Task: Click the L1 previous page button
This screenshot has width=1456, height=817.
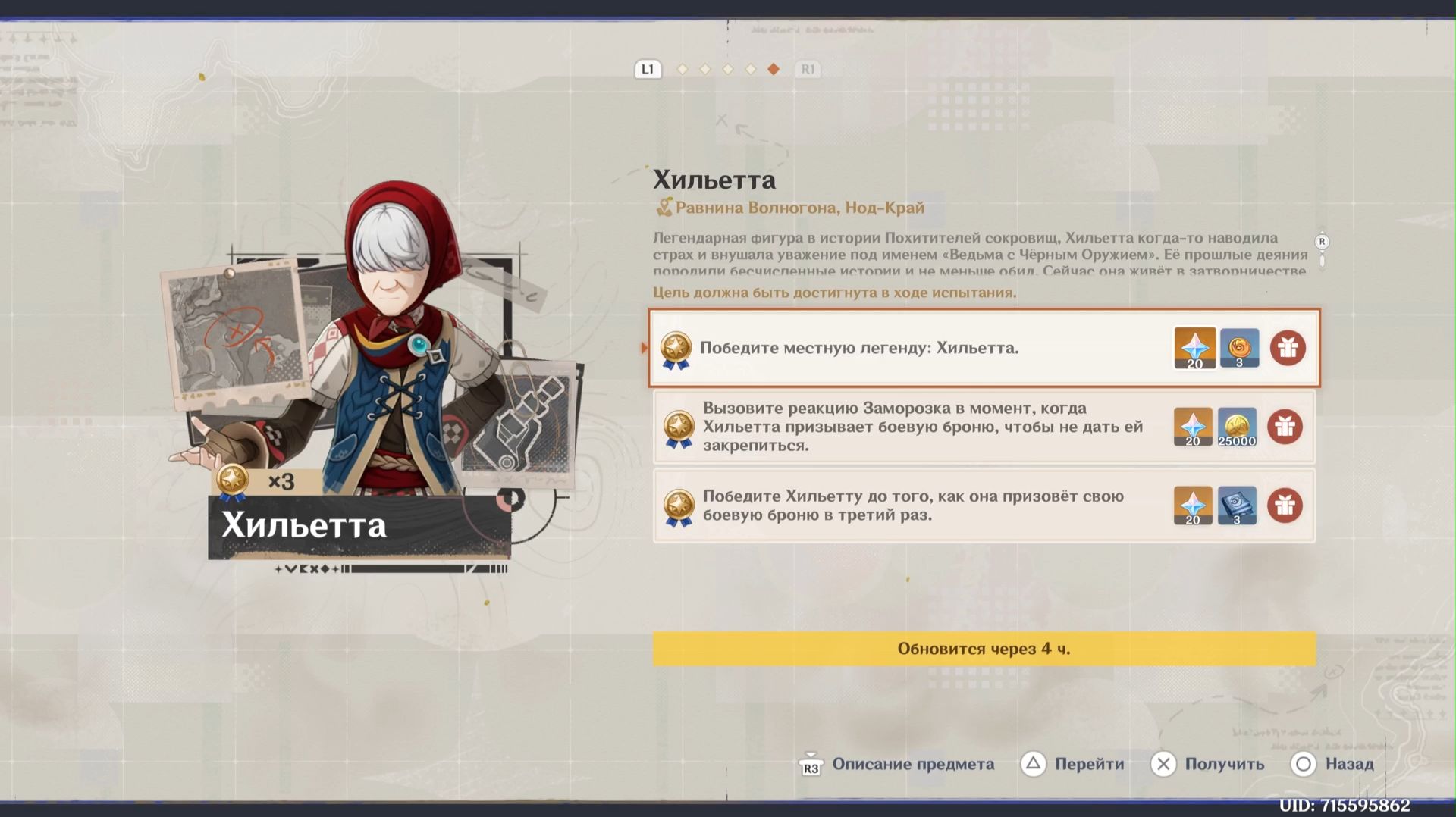Action: (x=648, y=69)
